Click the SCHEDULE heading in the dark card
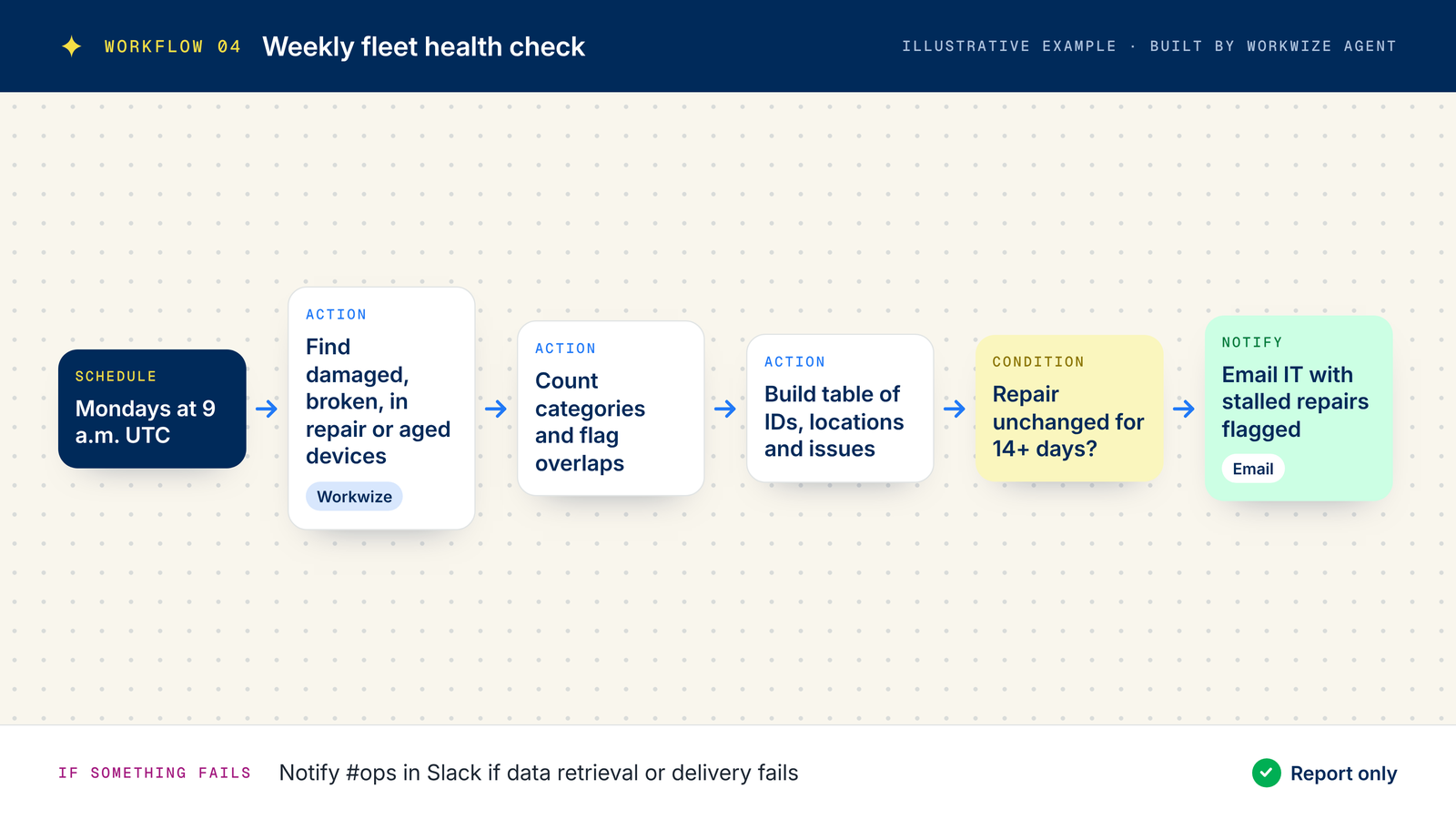The width and height of the screenshot is (1456, 819). (116, 376)
